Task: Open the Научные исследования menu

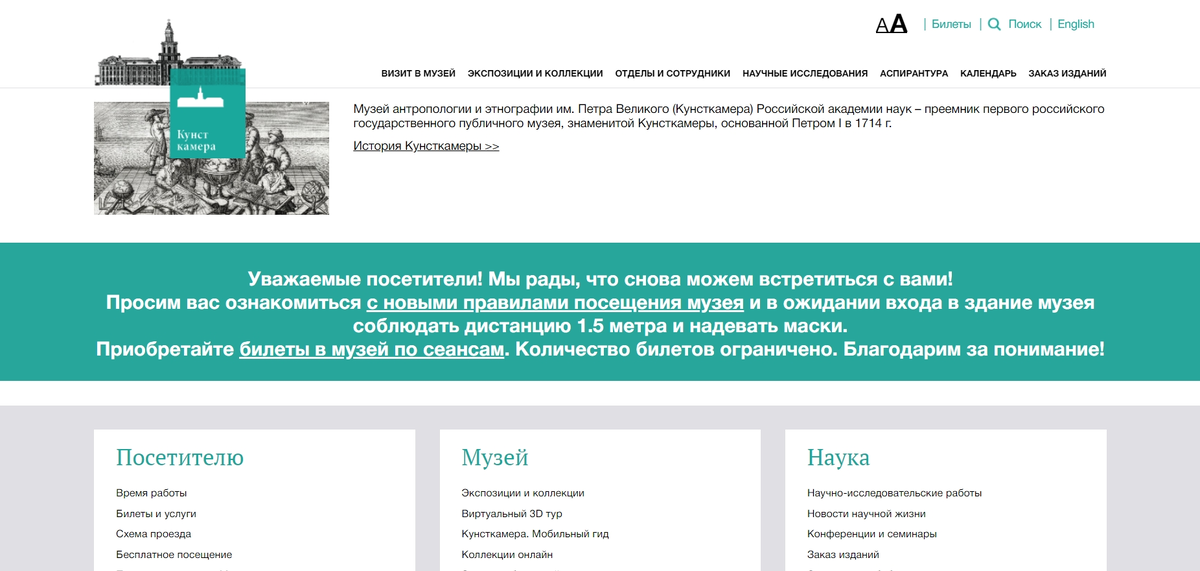Action: pos(805,73)
